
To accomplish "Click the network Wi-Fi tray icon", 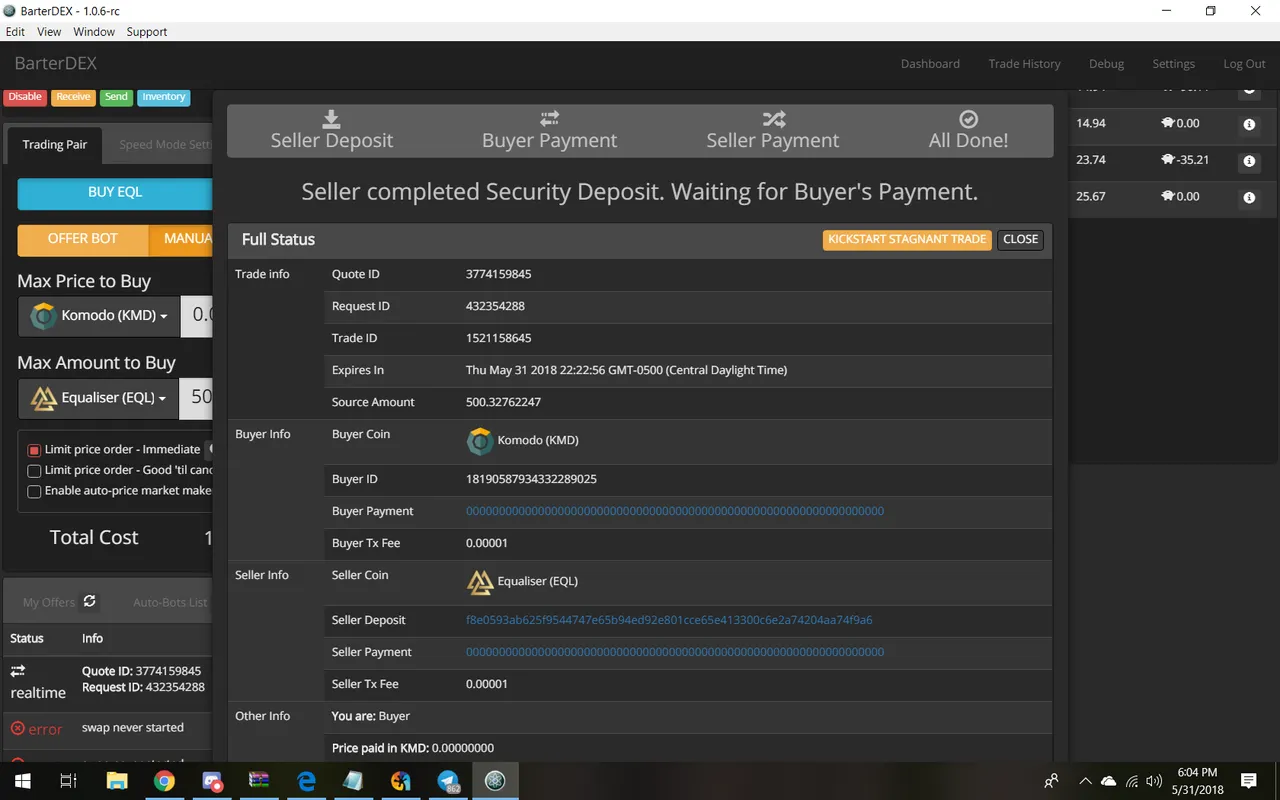I will pyautogui.click(x=1132, y=781).
